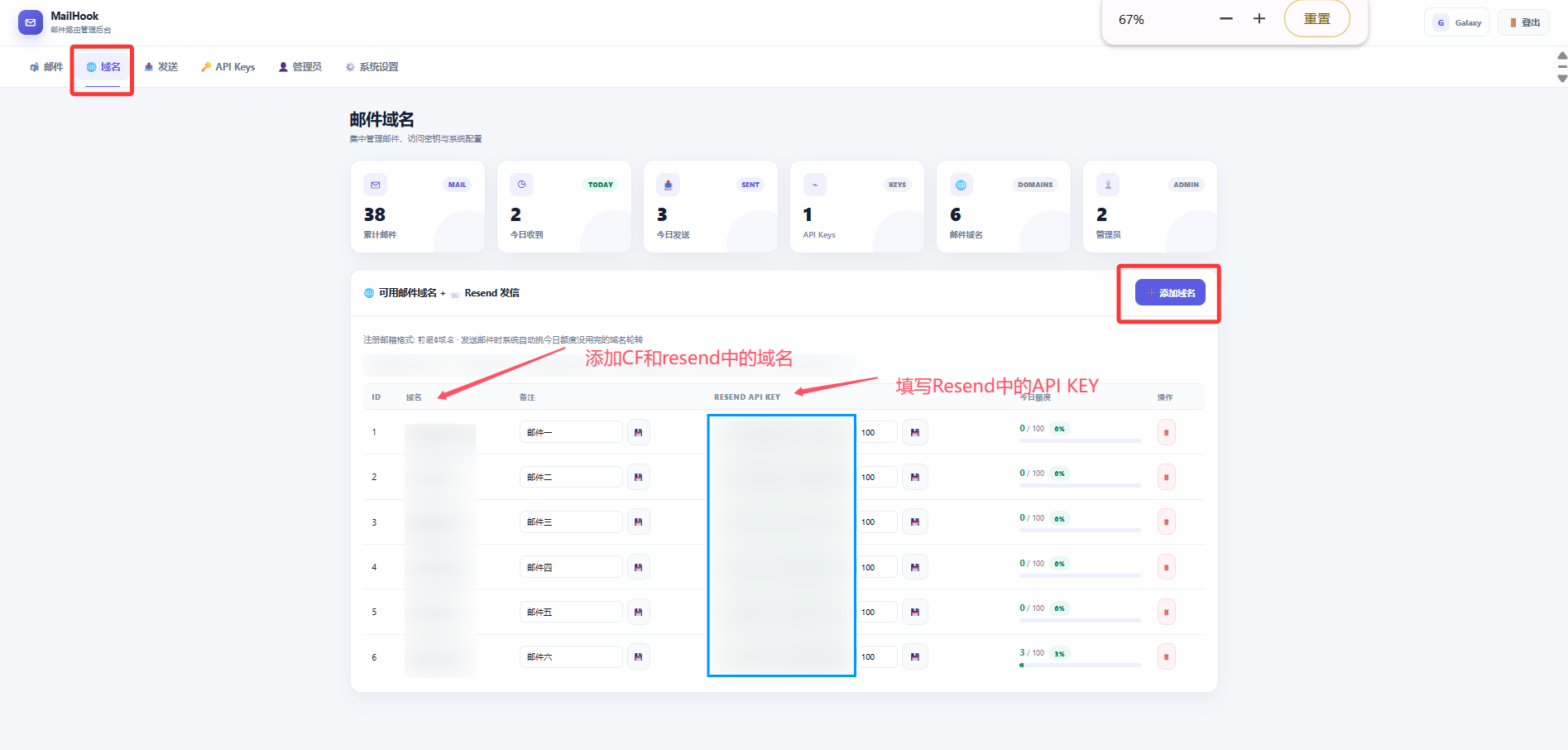The image size is (1568, 750).
Task: Open the 管理员 tab
Action: pyautogui.click(x=300, y=67)
